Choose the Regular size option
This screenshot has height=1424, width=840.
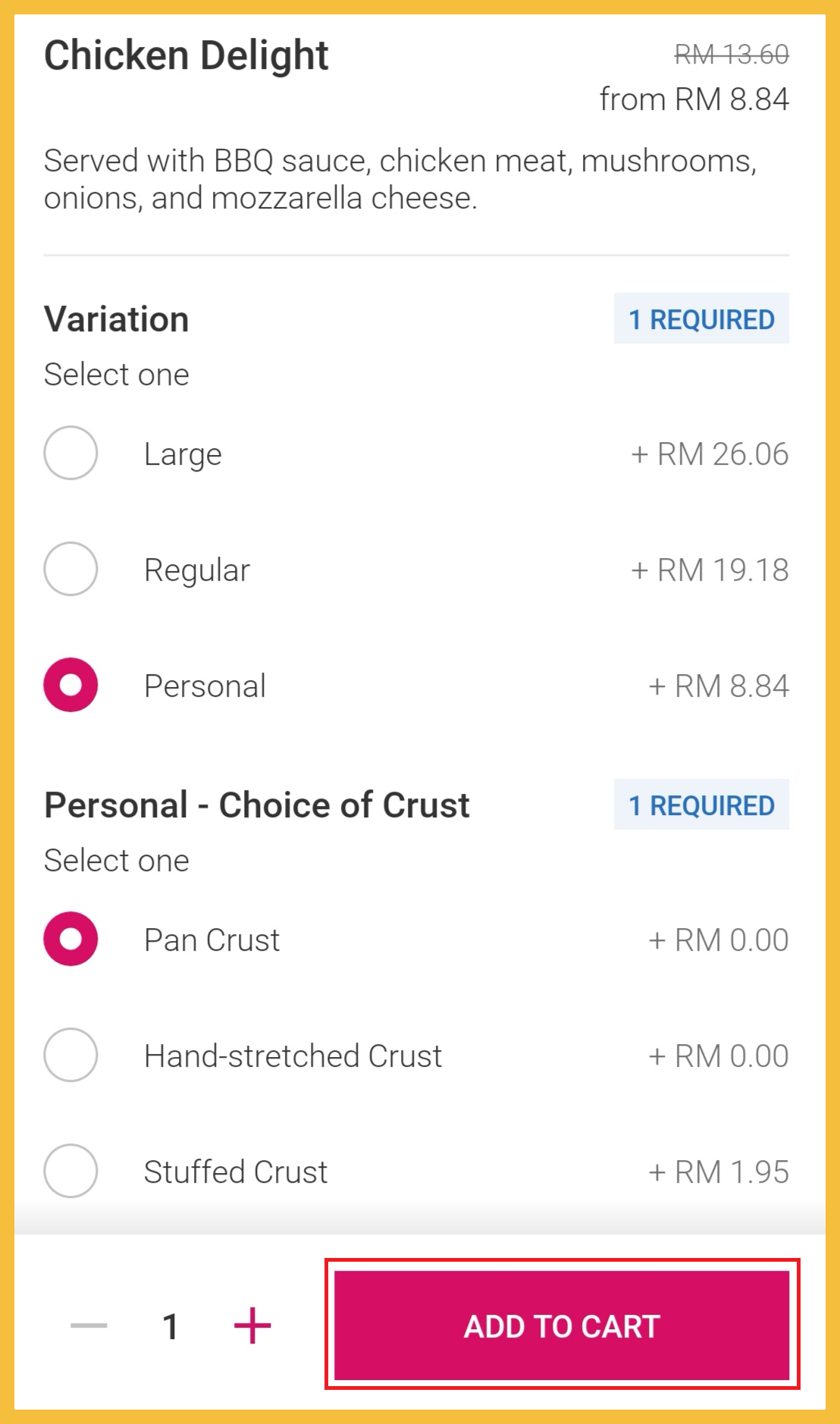pos(71,569)
